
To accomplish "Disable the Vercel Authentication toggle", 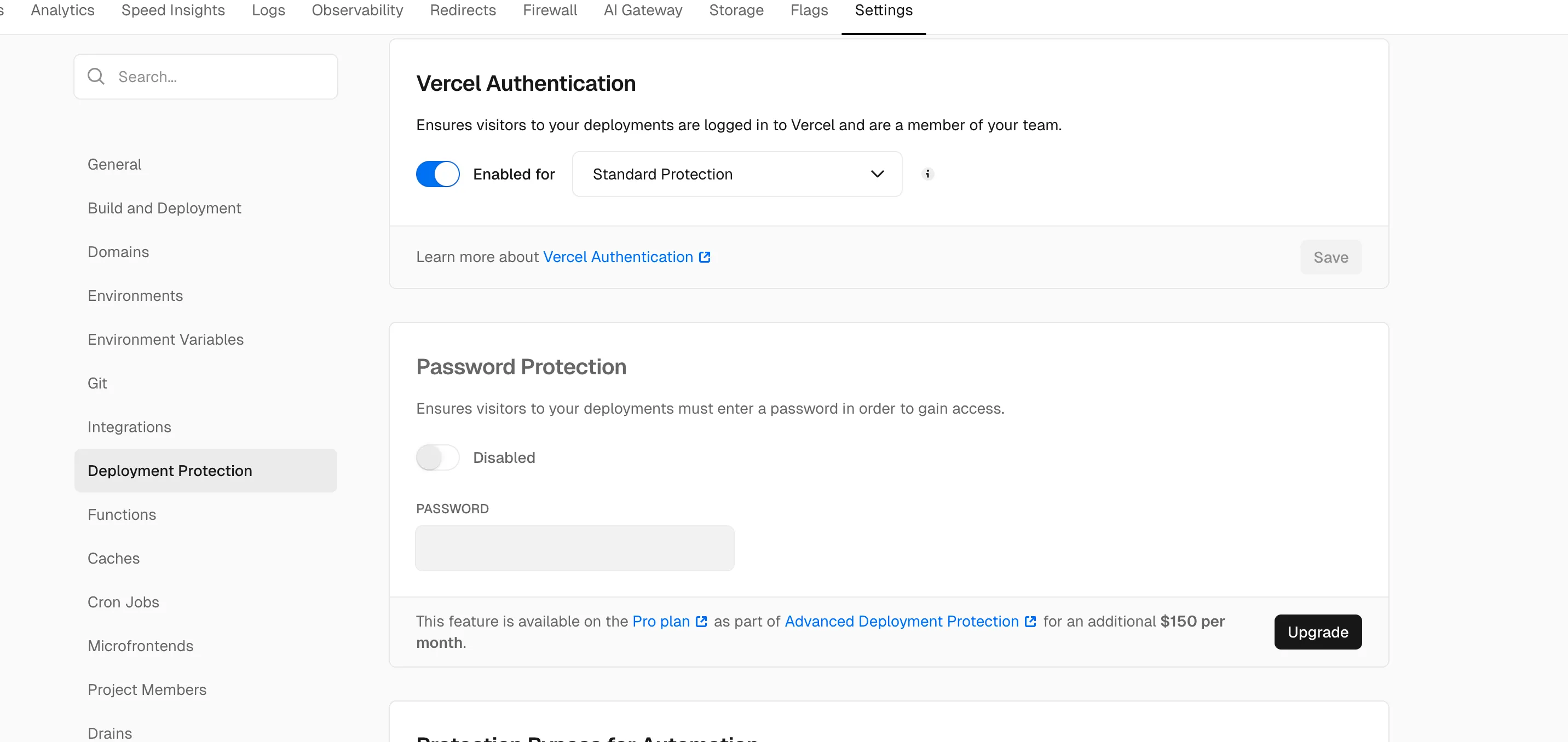I will (437, 174).
